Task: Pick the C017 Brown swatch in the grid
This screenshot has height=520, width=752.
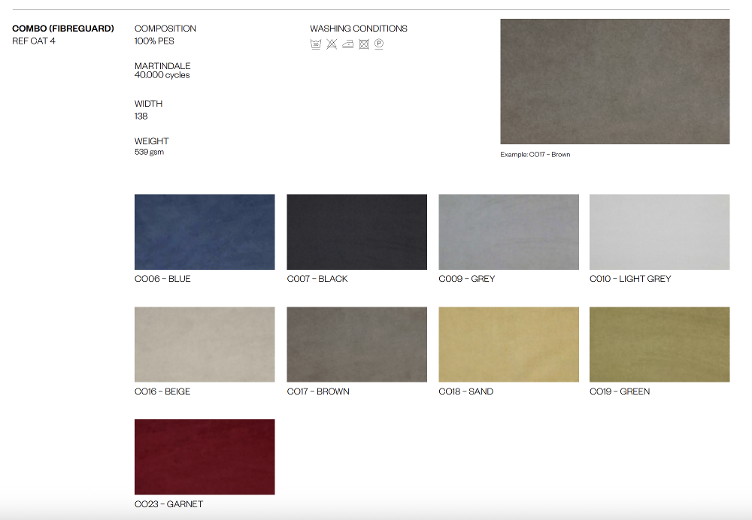Action: tap(356, 344)
